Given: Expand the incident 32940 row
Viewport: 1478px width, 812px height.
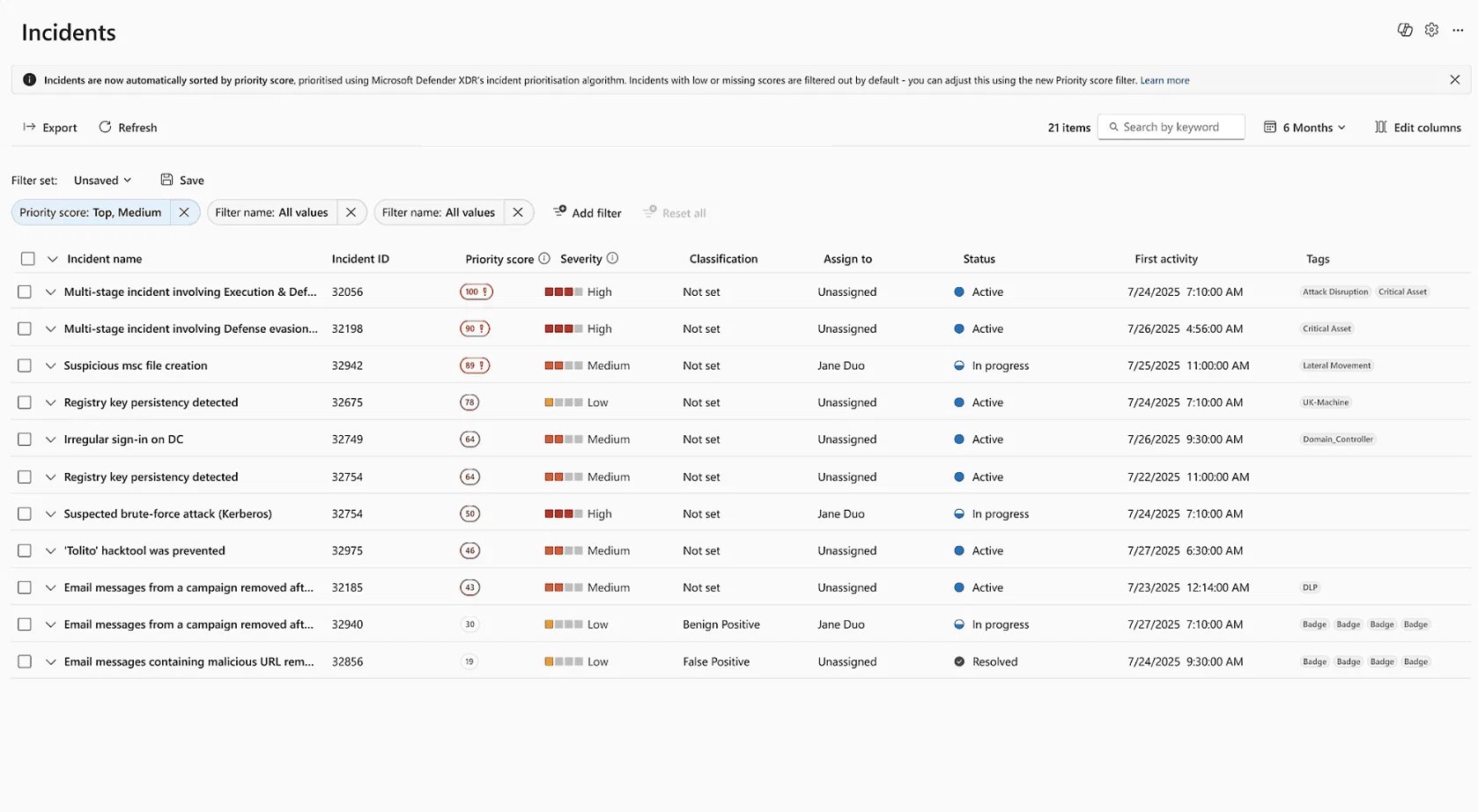Looking at the screenshot, I should coord(50,625).
